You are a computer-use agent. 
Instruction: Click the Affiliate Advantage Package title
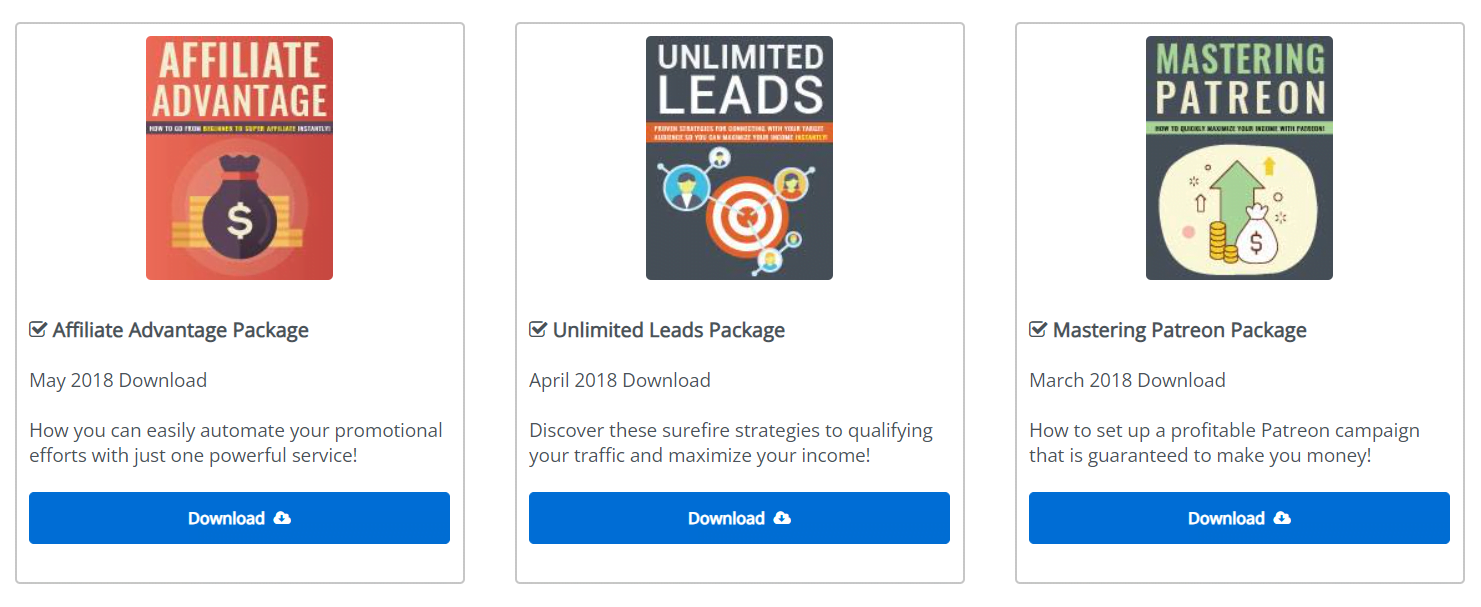pos(180,330)
